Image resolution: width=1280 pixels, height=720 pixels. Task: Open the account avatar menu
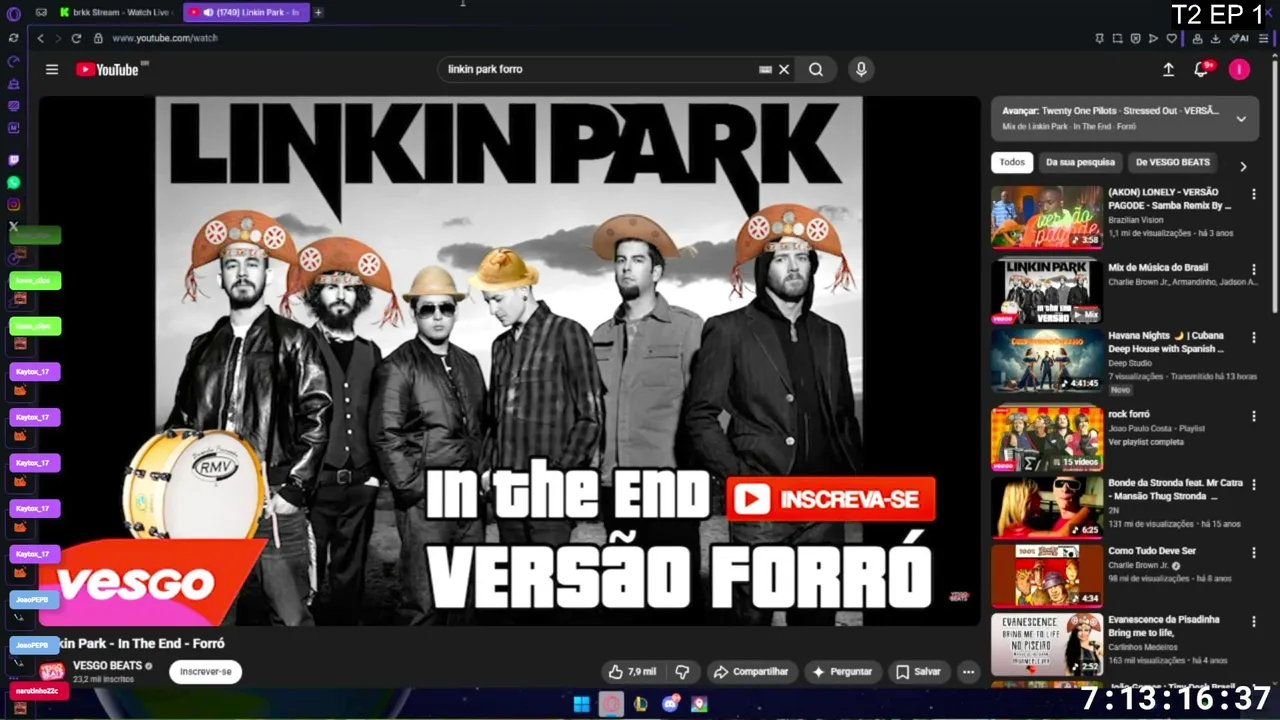(x=1239, y=69)
